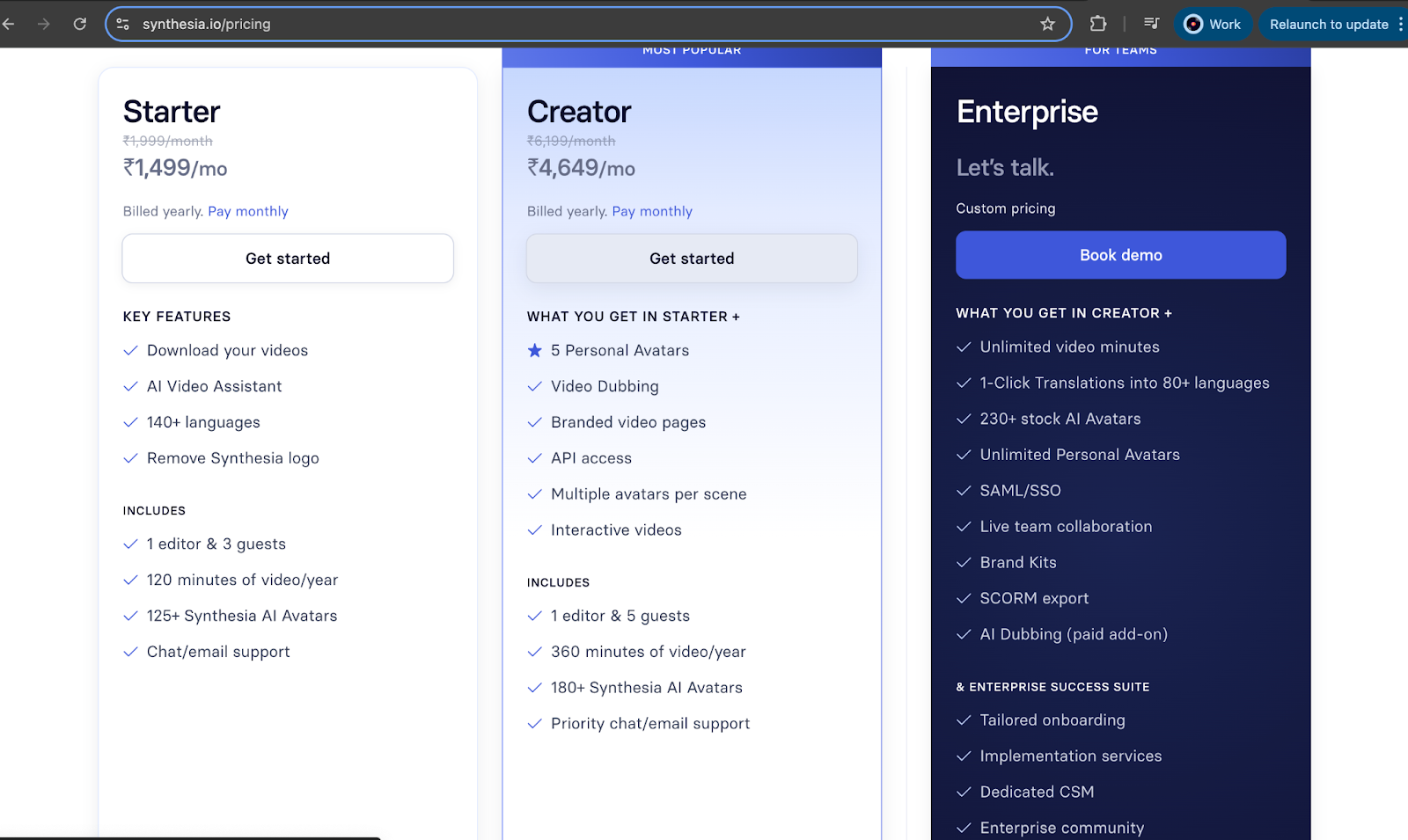Viewport: 1408px width, 840px height.
Task: Click the browser forward arrow
Action: tap(44, 24)
